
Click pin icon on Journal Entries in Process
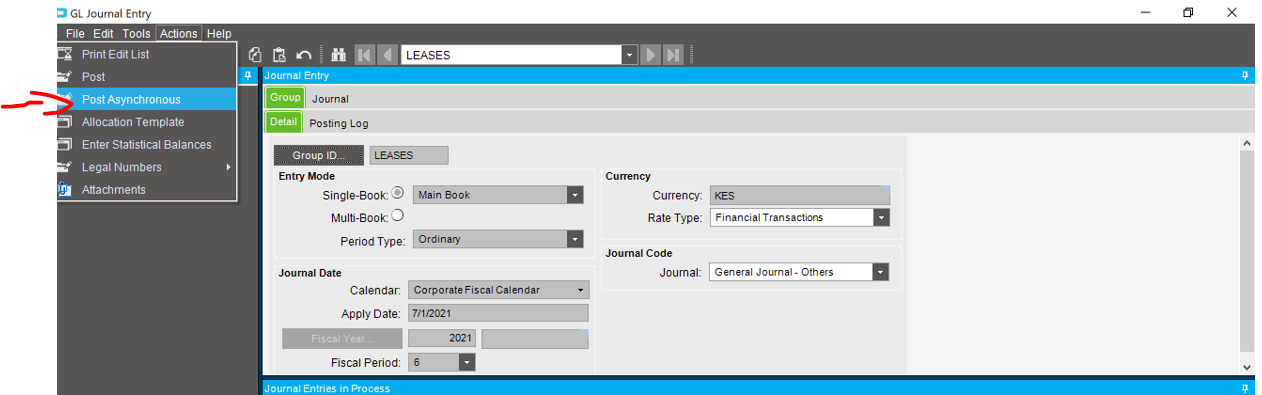coord(1245,388)
